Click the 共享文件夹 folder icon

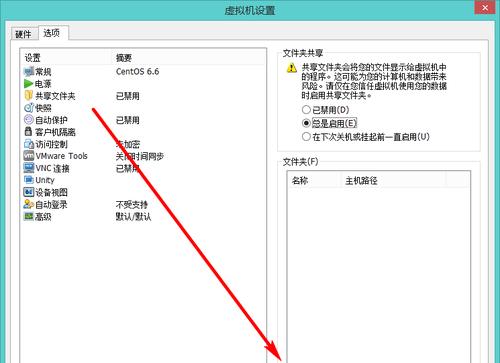[29, 96]
